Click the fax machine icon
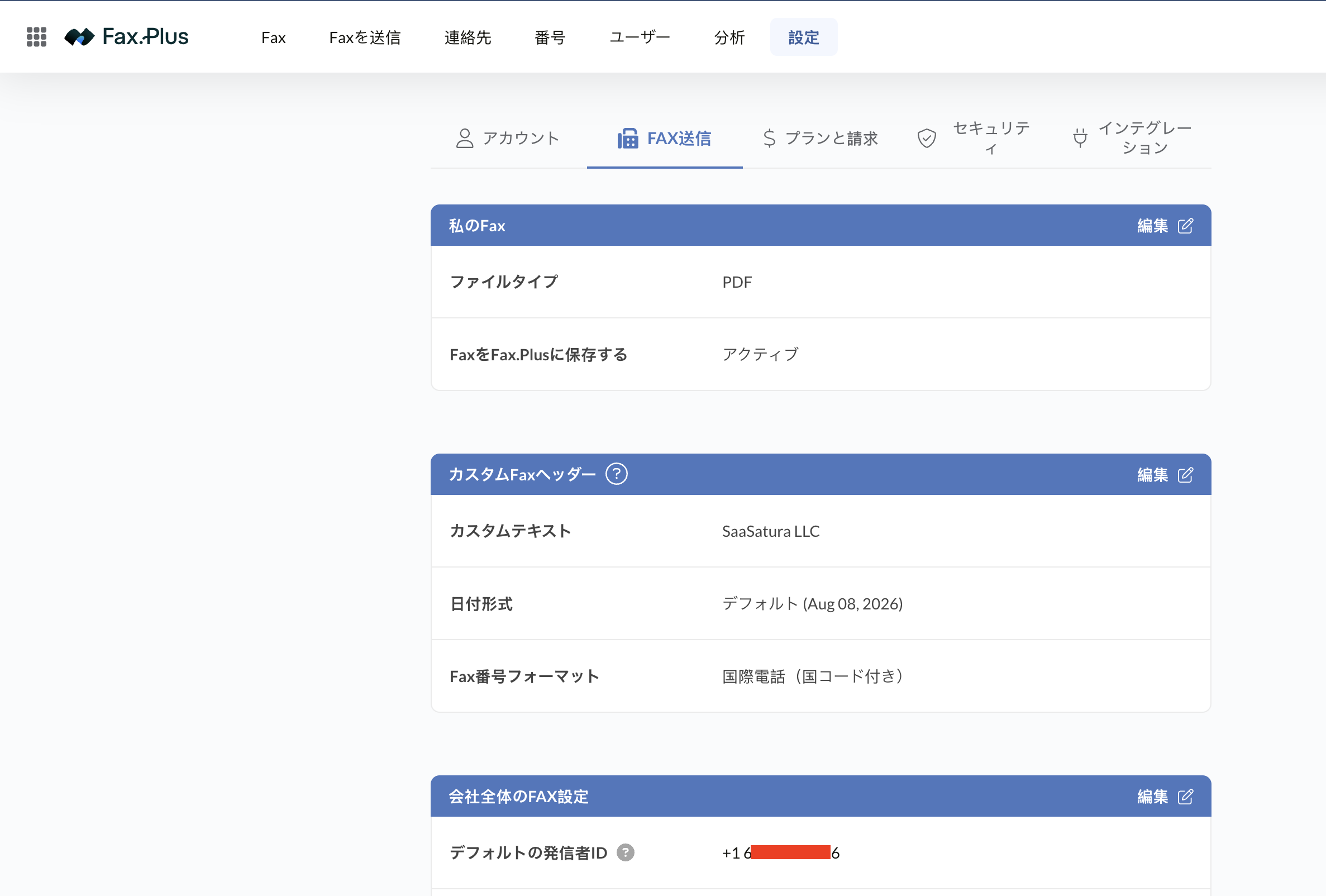This screenshot has width=1326, height=896. pyautogui.click(x=628, y=138)
